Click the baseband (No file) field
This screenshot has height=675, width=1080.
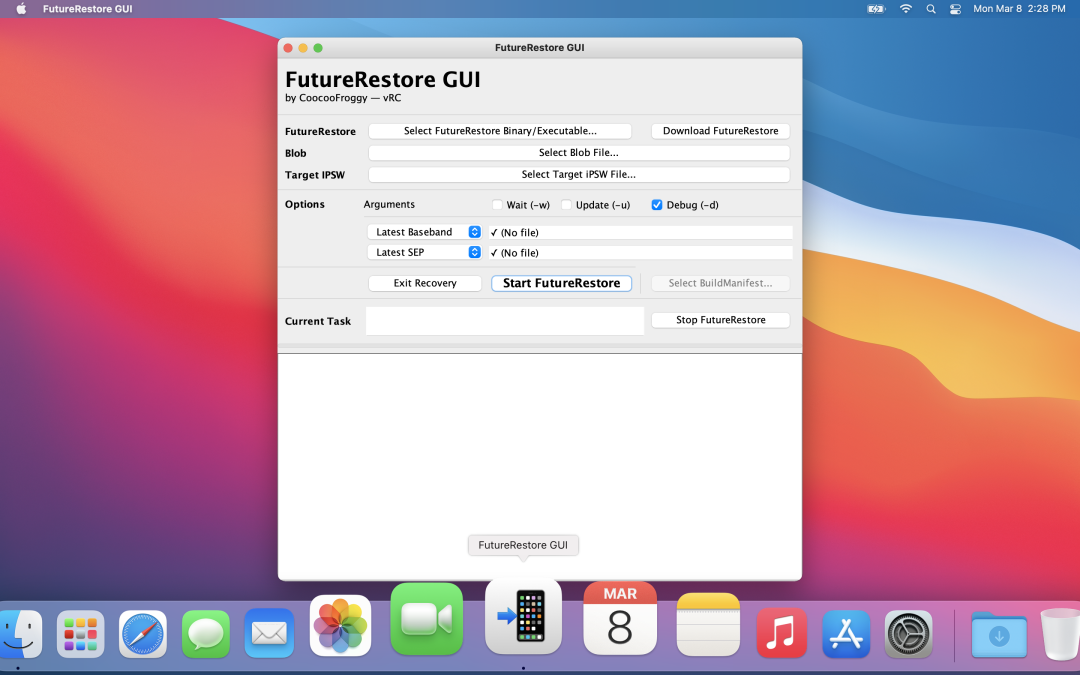tap(641, 232)
